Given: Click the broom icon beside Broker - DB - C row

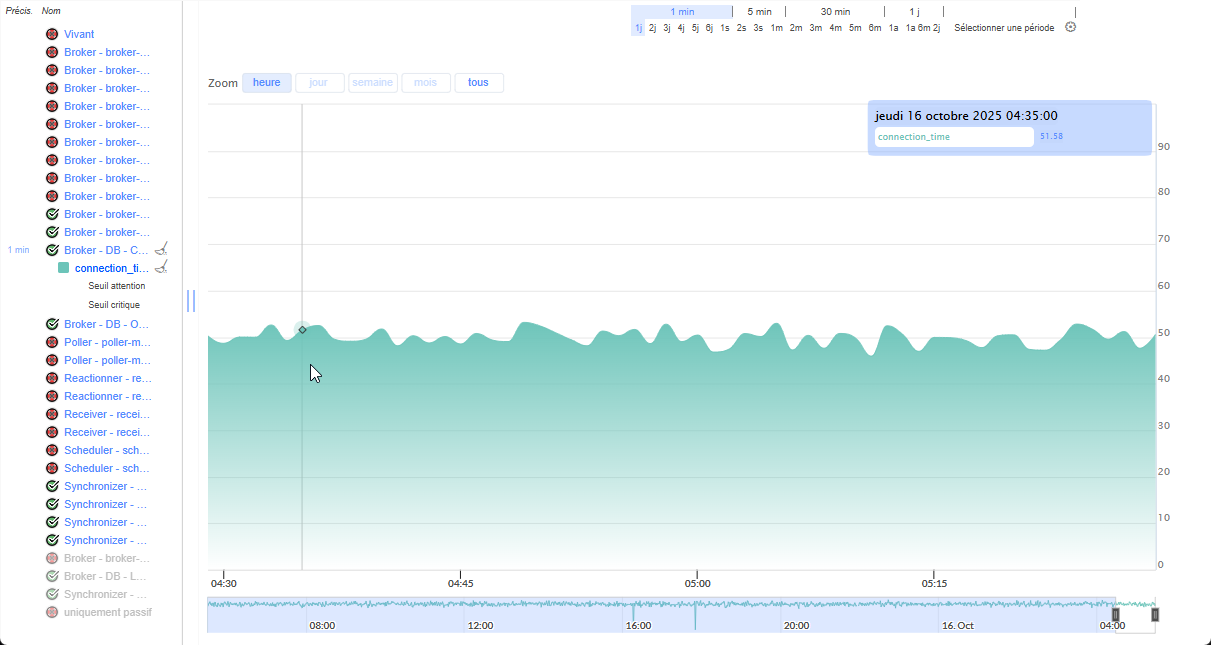Looking at the screenshot, I should (161, 249).
